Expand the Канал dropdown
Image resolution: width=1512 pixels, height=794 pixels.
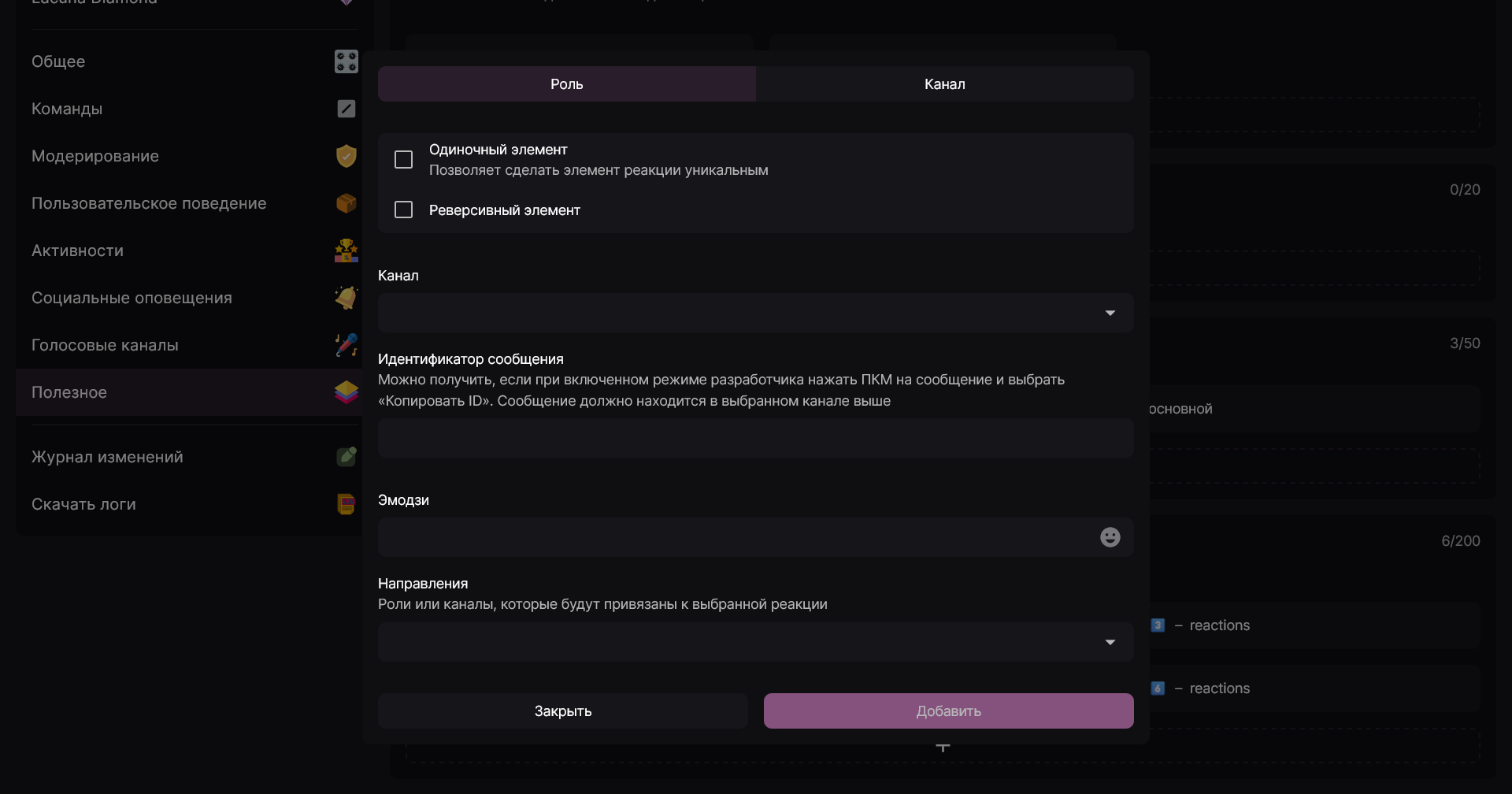pyautogui.click(x=755, y=313)
